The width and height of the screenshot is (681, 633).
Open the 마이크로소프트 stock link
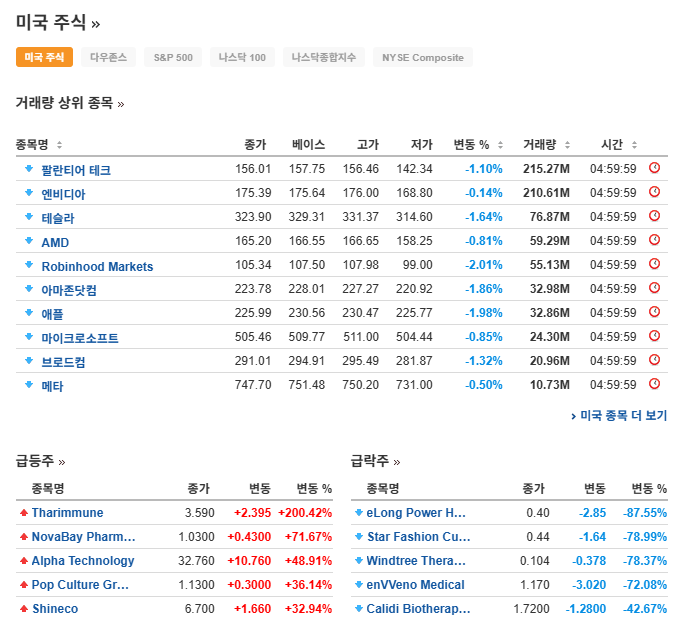[80, 338]
